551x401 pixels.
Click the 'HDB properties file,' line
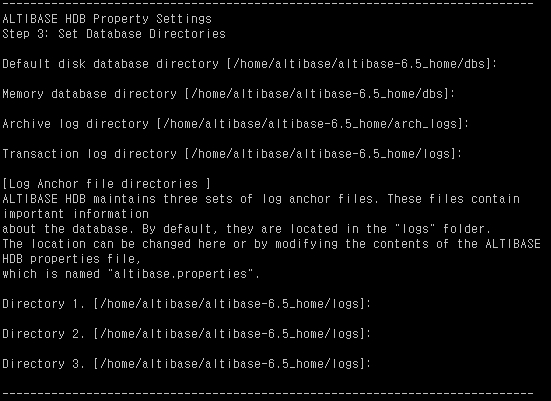[x=72, y=259]
